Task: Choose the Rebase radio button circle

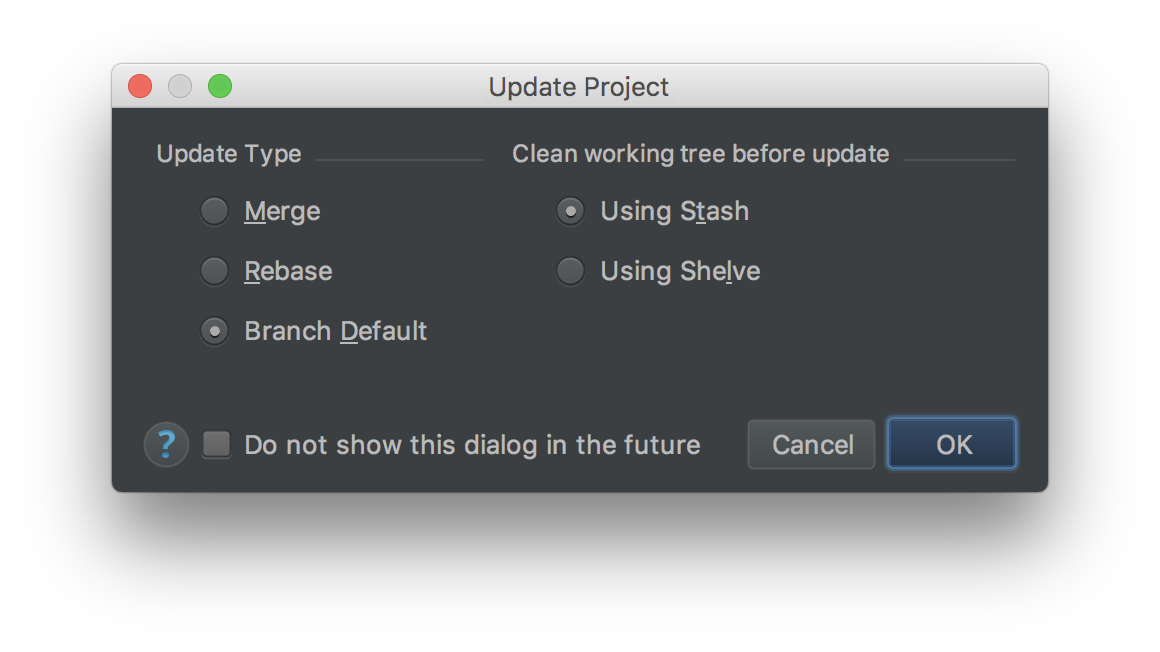Action: pyautogui.click(x=215, y=271)
